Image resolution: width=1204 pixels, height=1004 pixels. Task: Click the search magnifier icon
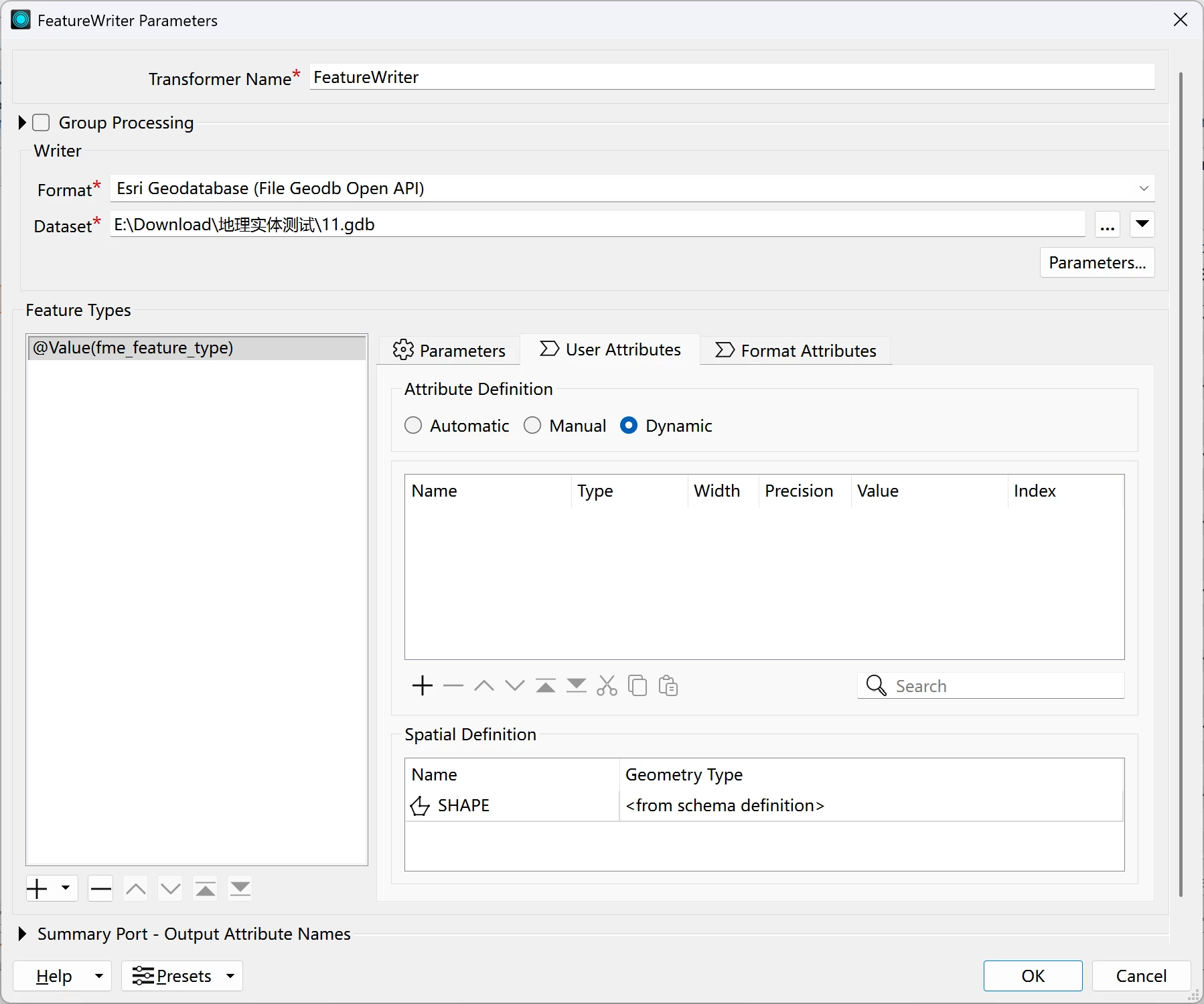pos(876,685)
